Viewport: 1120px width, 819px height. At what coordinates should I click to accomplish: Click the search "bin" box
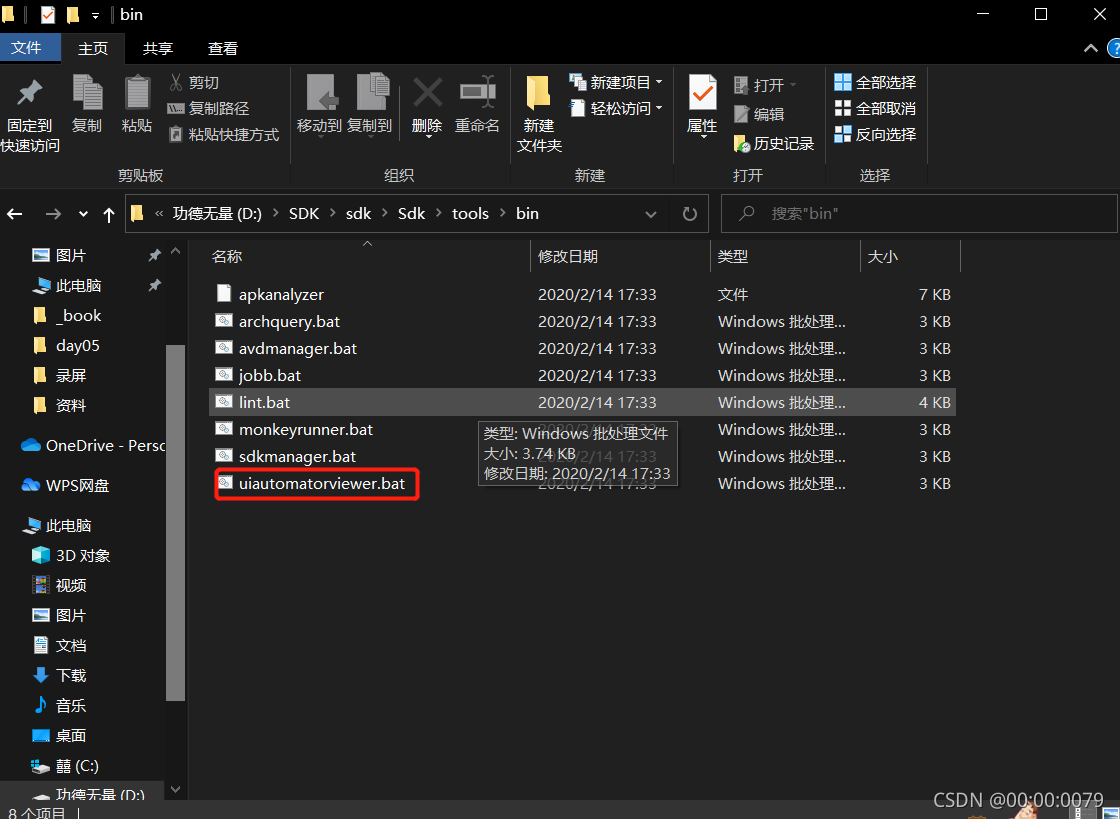[919, 213]
